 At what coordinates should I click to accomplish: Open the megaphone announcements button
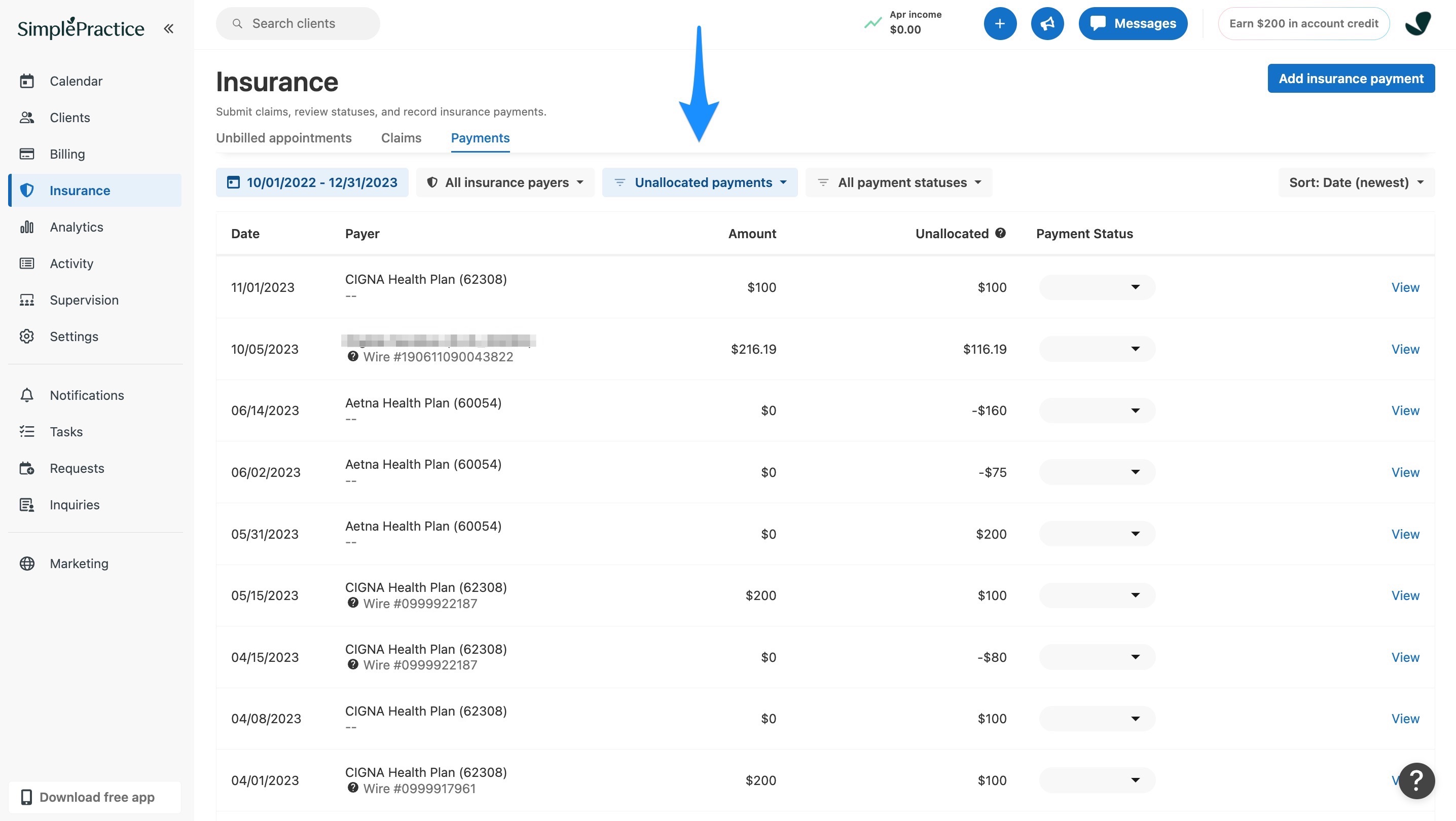click(1047, 24)
